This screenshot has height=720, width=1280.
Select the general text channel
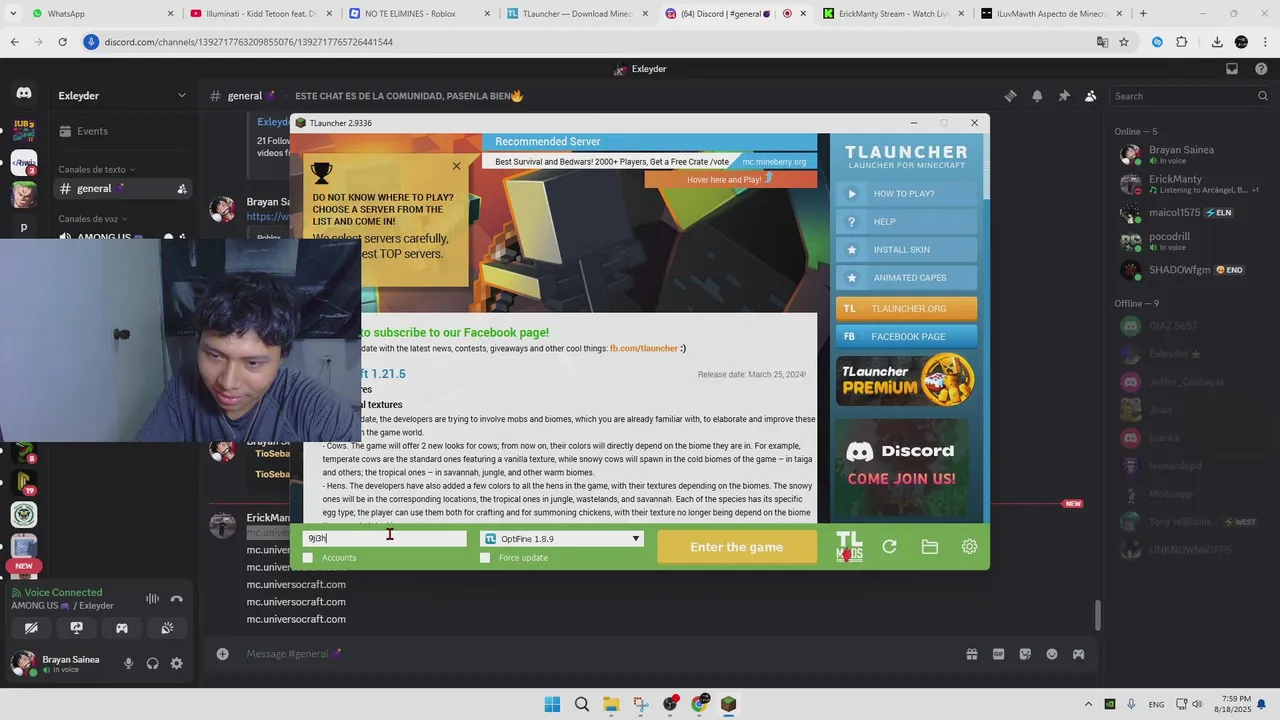point(122,189)
